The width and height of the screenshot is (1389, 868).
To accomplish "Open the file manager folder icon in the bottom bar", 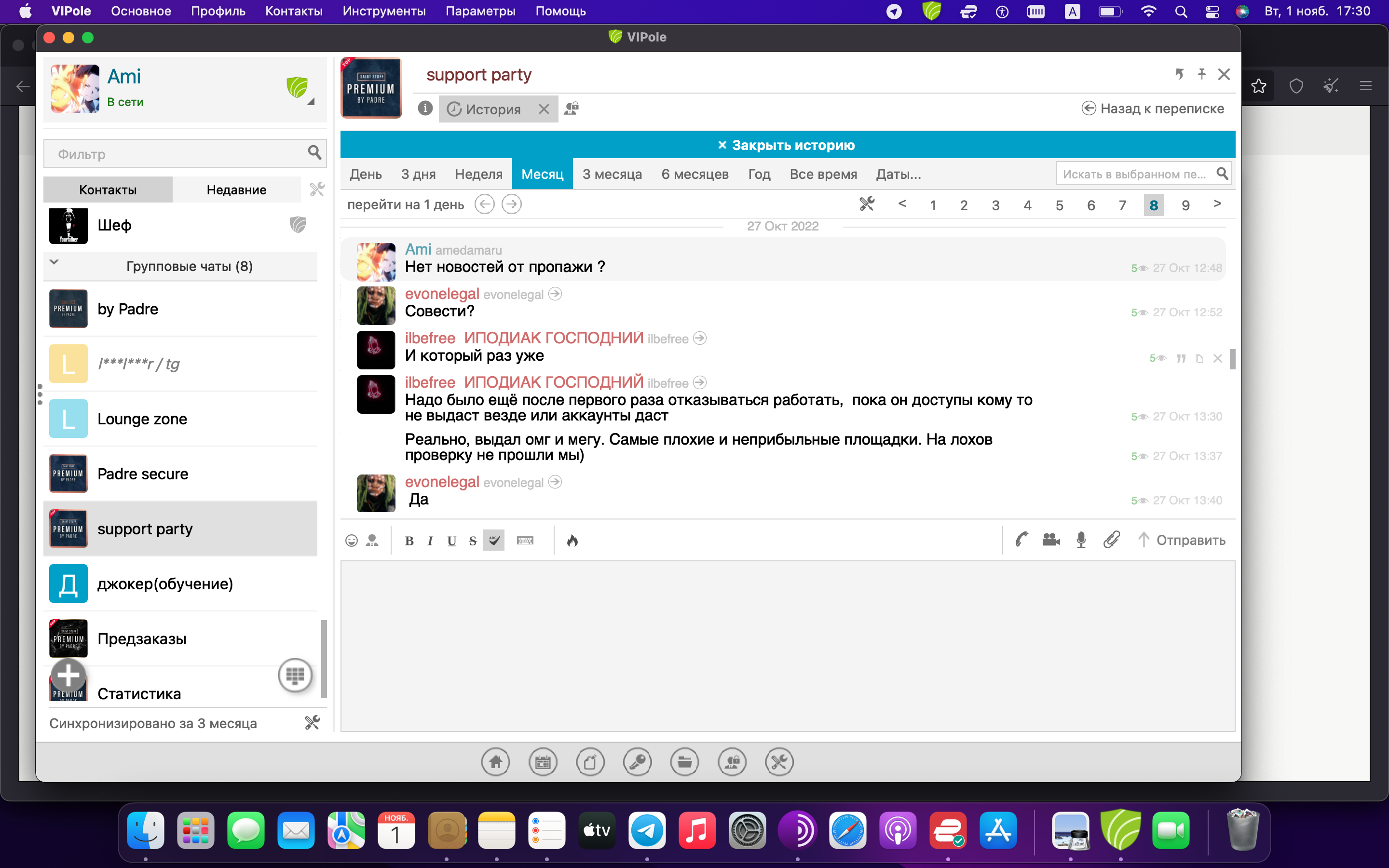I will click(685, 762).
